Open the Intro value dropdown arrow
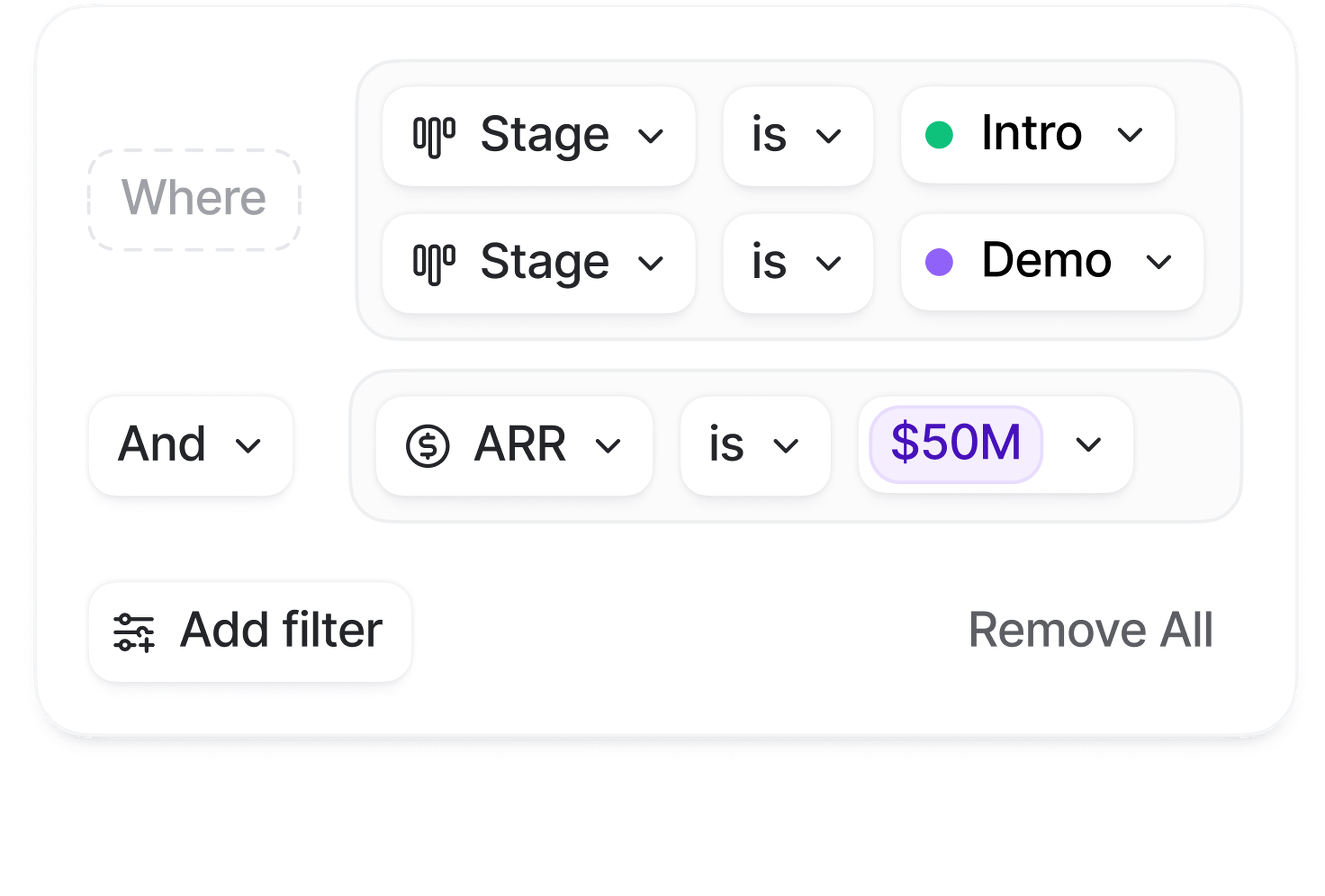Screen dimensions: 1325x896 pos(1129,135)
